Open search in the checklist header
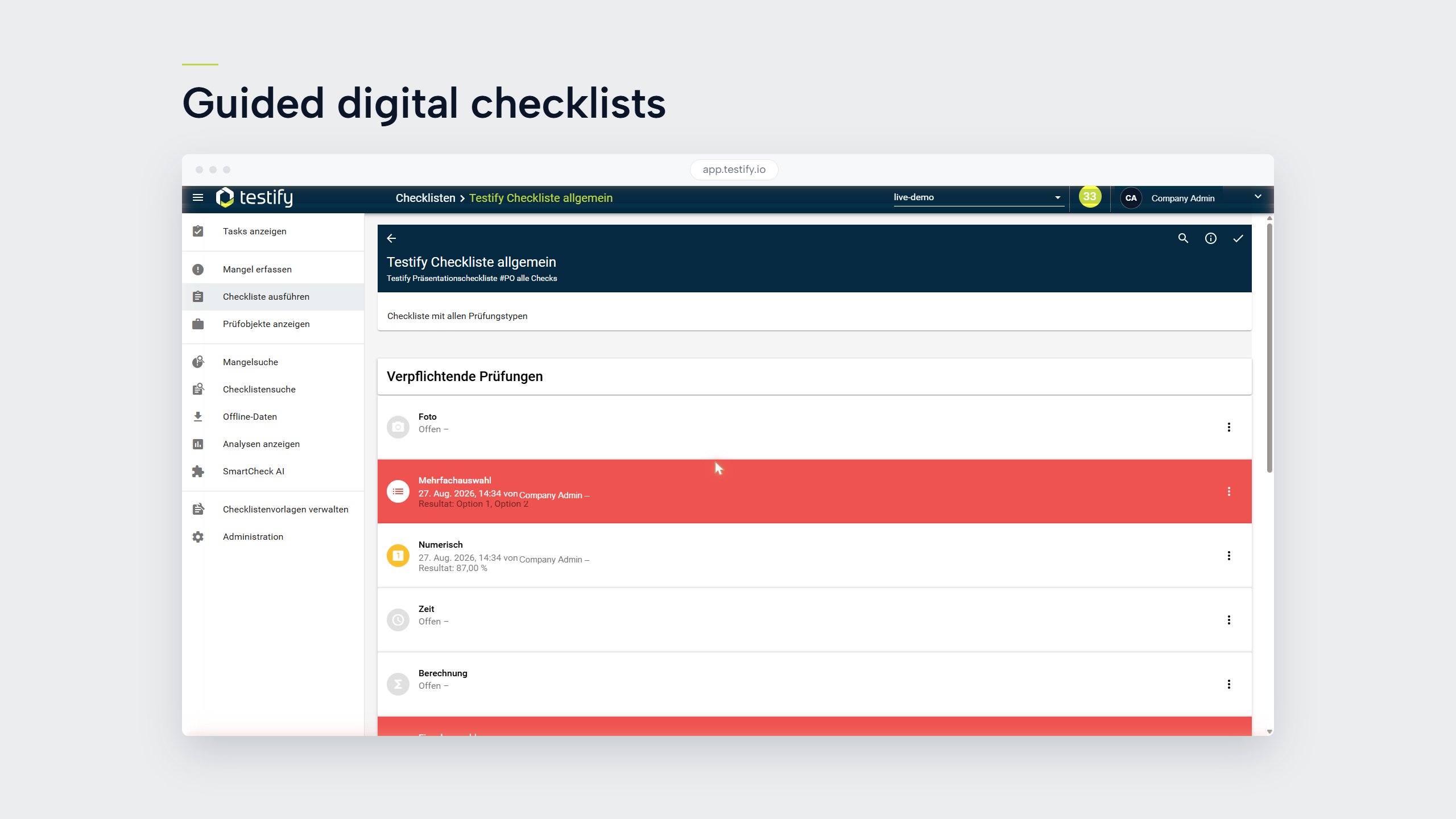1456x819 pixels. pyautogui.click(x=1183, y=238)
